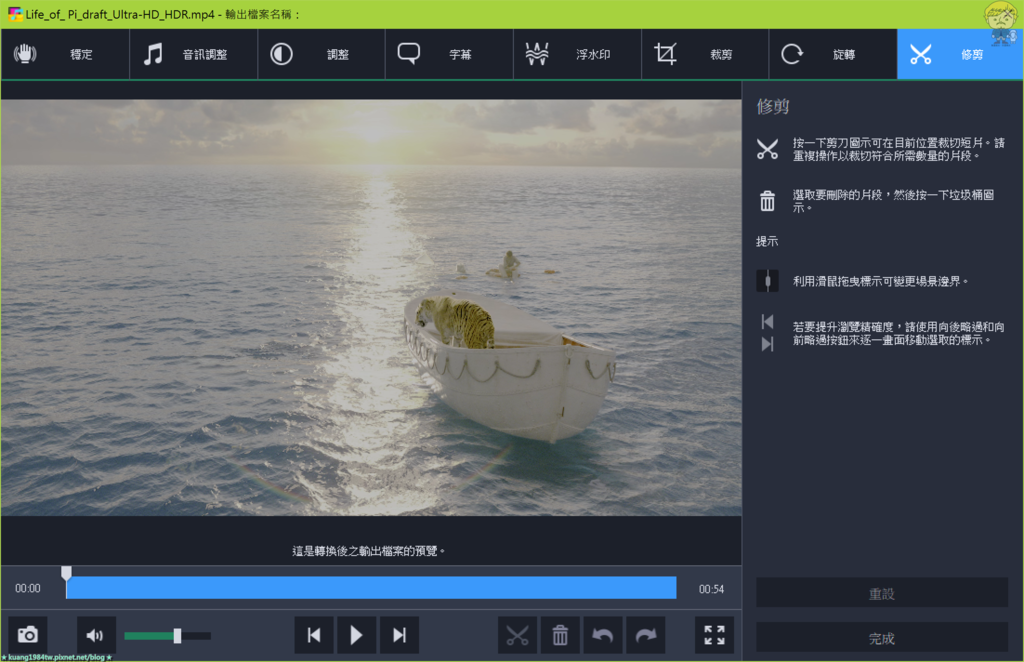Image resolution: width=1024 pixels, height=662 pixels.
Task: Open the 音訊調整 audio adjustment tab
Action: click(x=194, y=54)
